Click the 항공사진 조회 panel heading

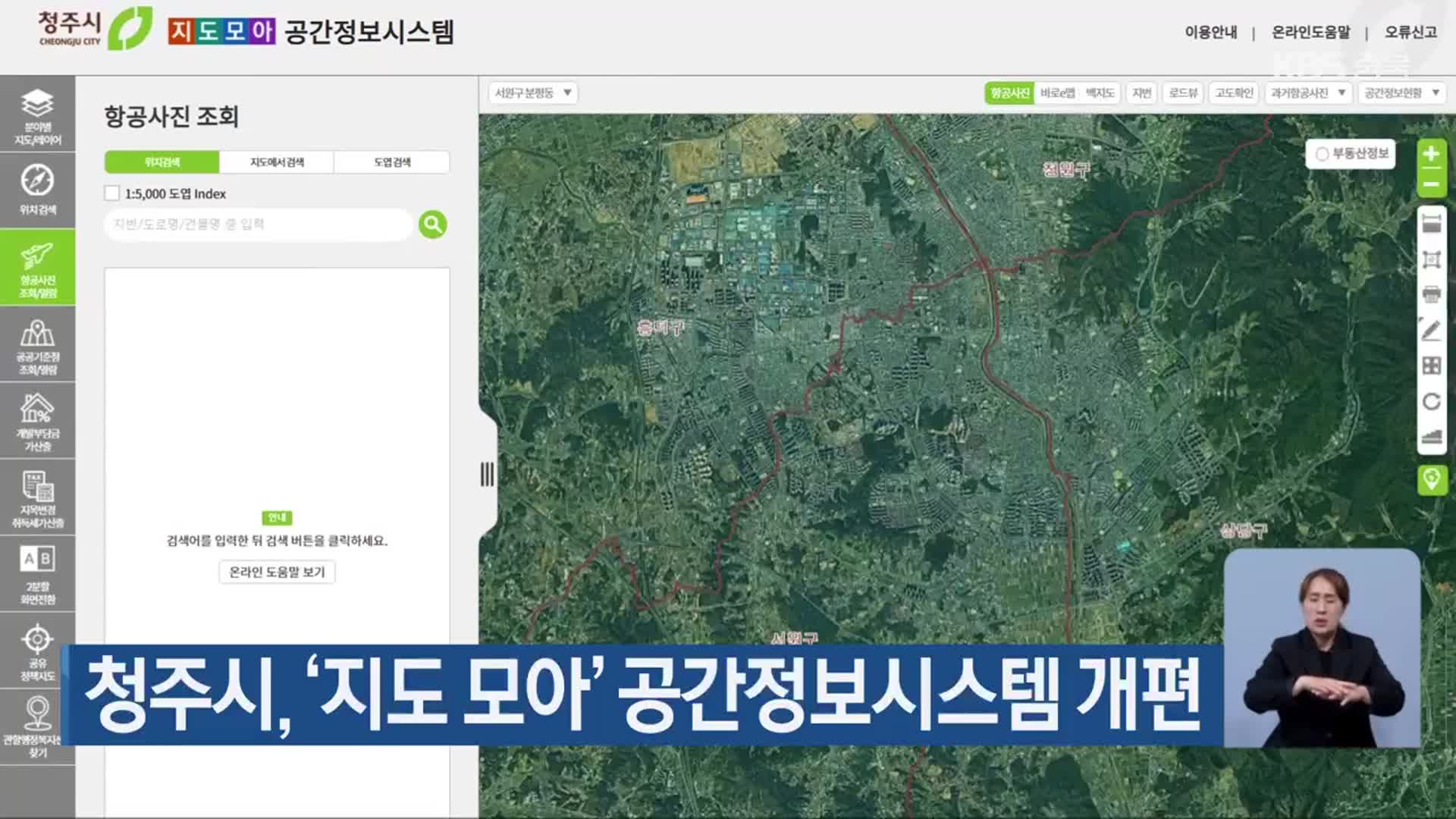coord(171,116)
